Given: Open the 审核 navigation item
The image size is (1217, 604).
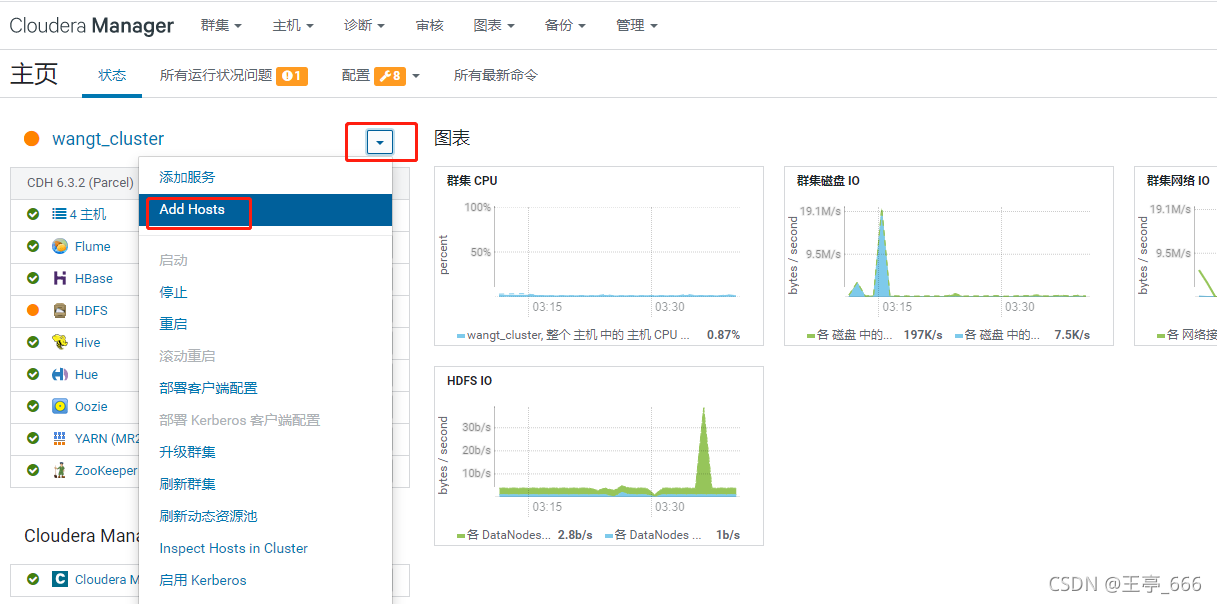Looking at the screenshot, I should point(430,25).
